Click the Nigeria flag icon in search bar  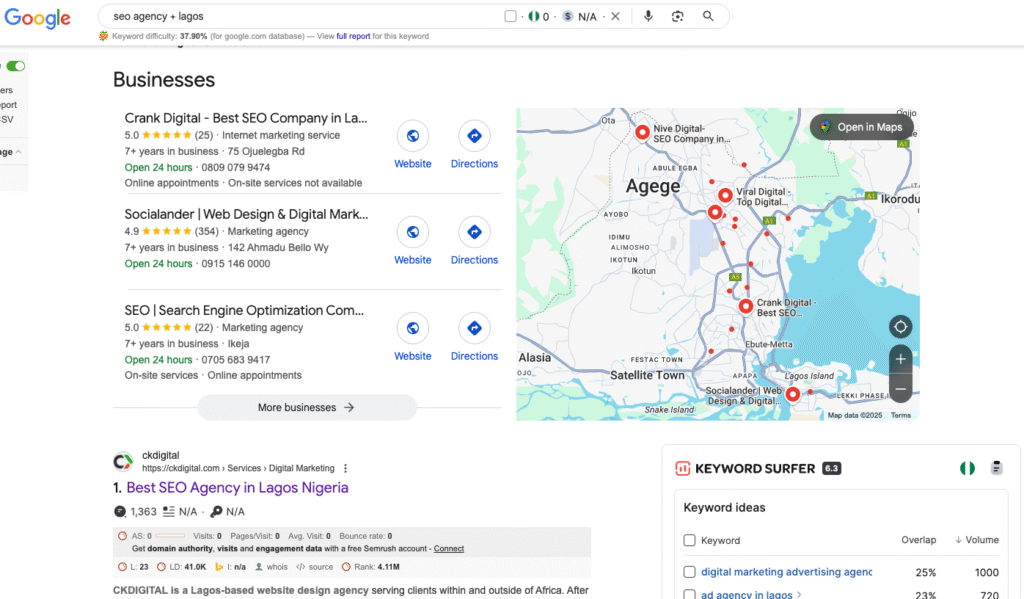pos(534,16)
